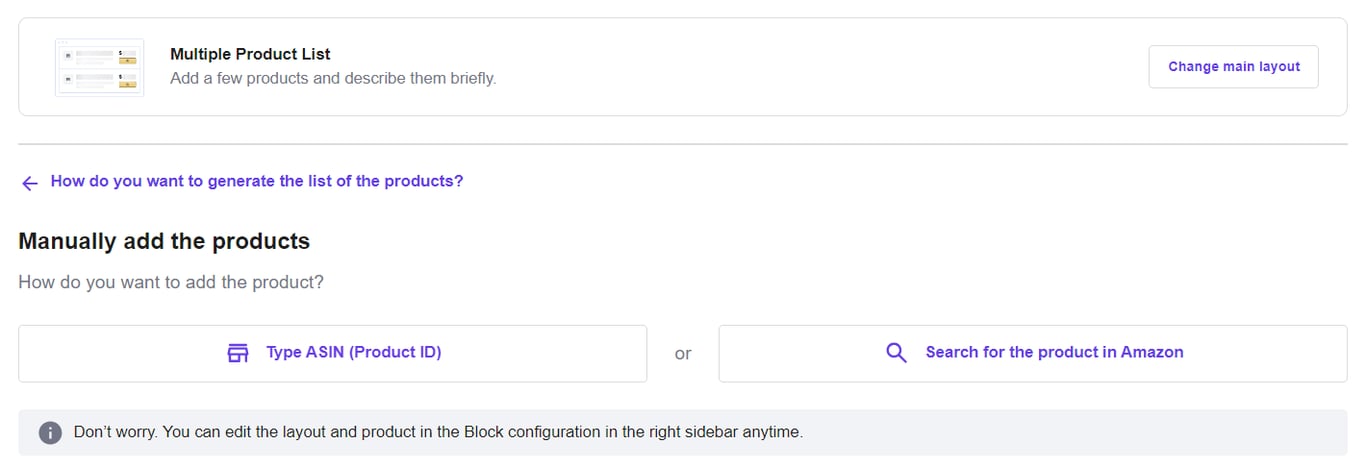Choose Search for the product in Amazon

point(1054,353)
